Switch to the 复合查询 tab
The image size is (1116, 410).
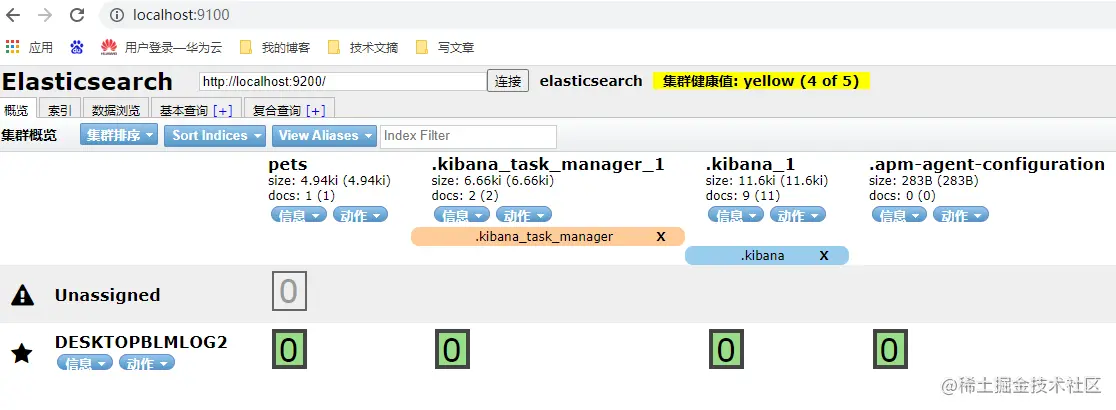pyautogui.click(x=277, y=110)
